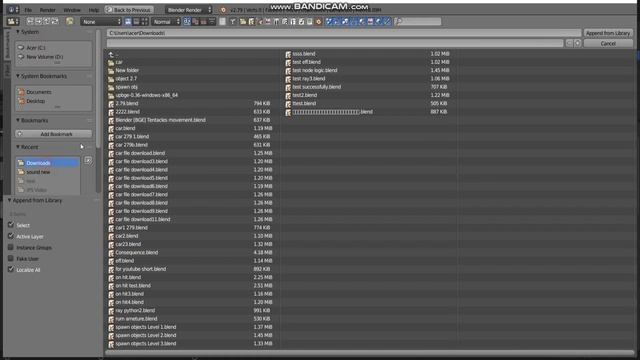Open the Render menu

[x=47, y=10]
